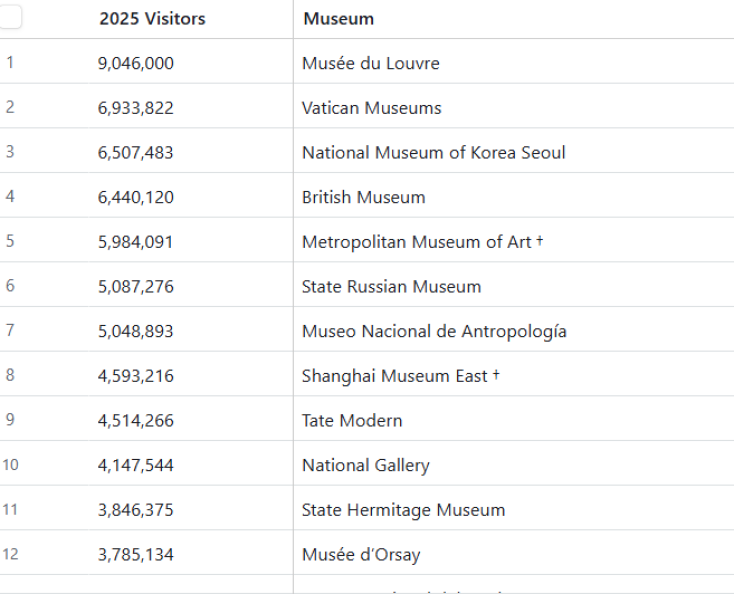Select National Museum of Korea Seoul cell

click(434, 153)
